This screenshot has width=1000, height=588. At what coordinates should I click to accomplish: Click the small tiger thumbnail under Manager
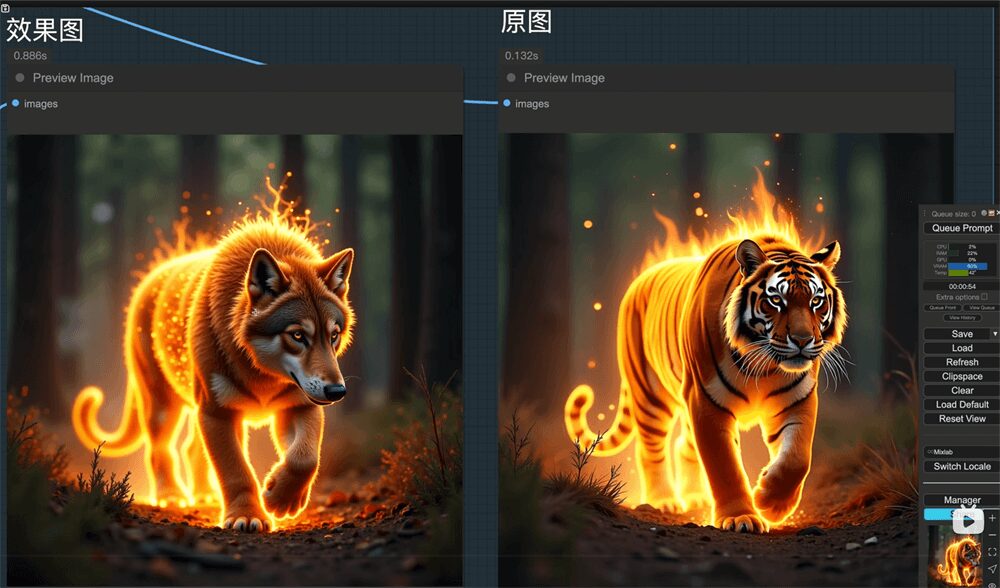point(955,555)
